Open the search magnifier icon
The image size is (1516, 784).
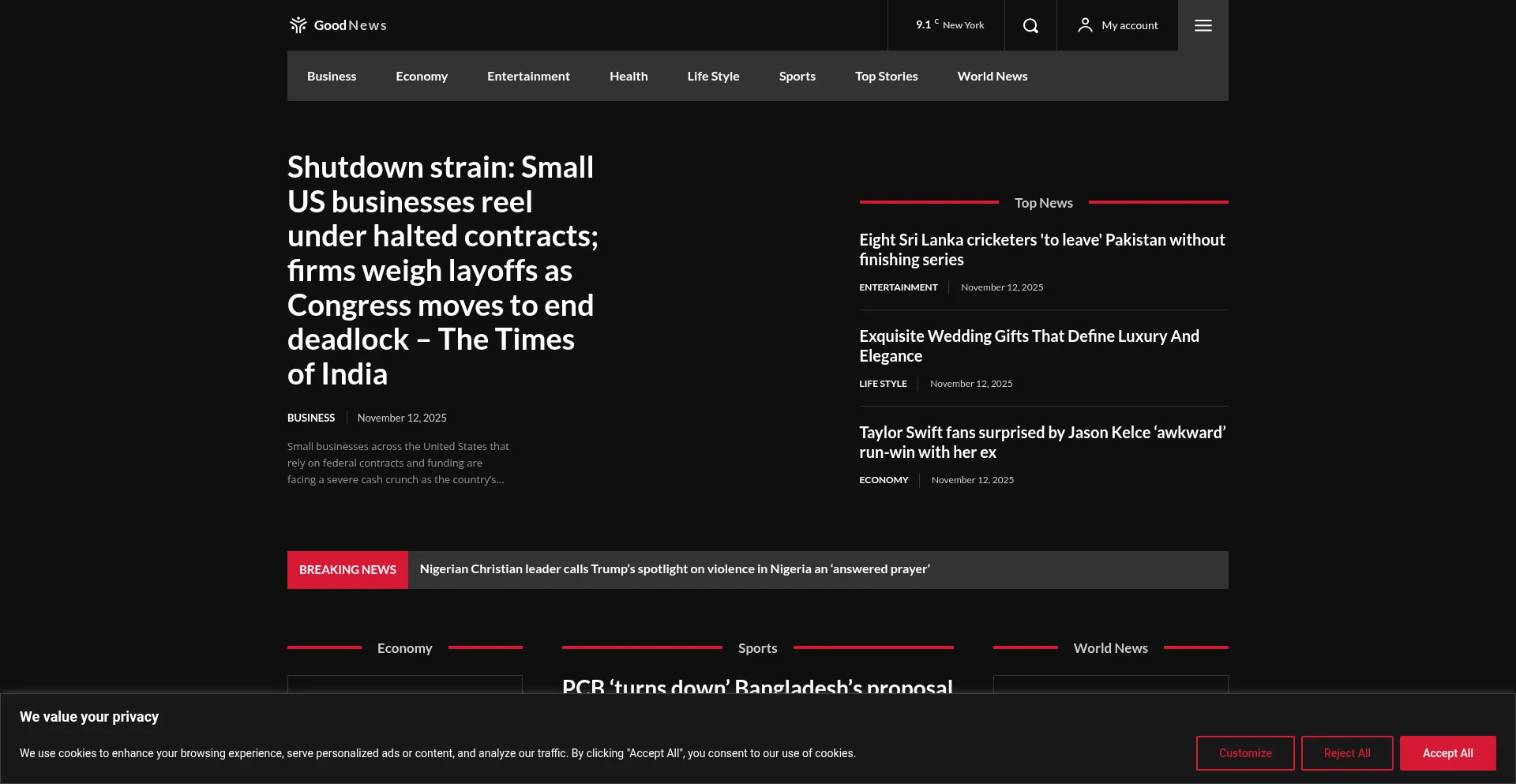click(x=1030, y=25)
